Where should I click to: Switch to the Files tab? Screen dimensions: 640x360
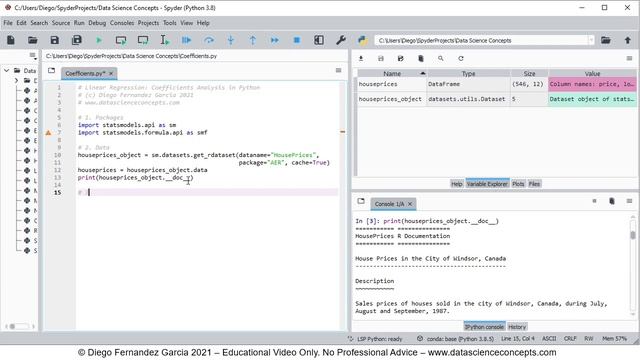534,184
